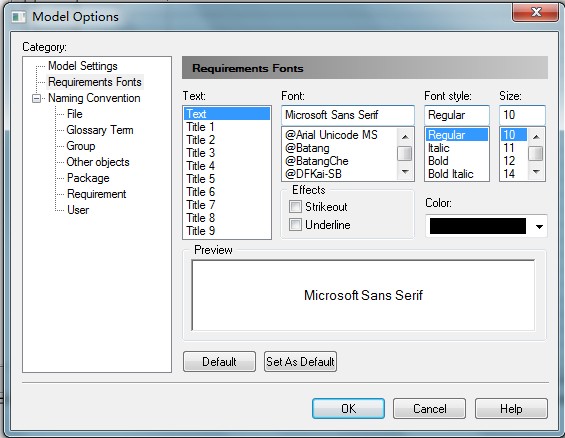Click the size list down scroll arrow
565x438 pixels.
pyautogui.click(x=536, y=172)
